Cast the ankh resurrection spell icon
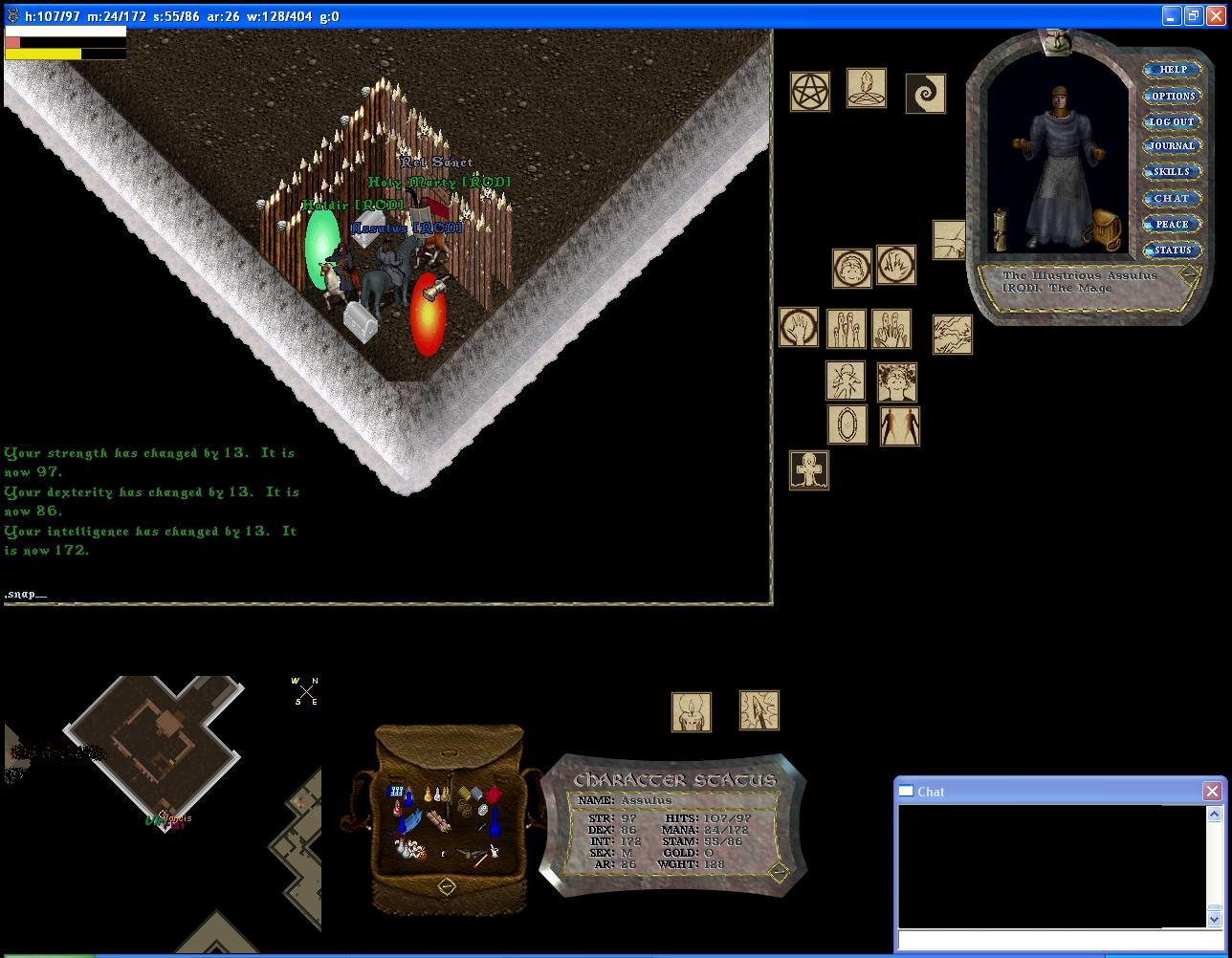 (809, 470)
